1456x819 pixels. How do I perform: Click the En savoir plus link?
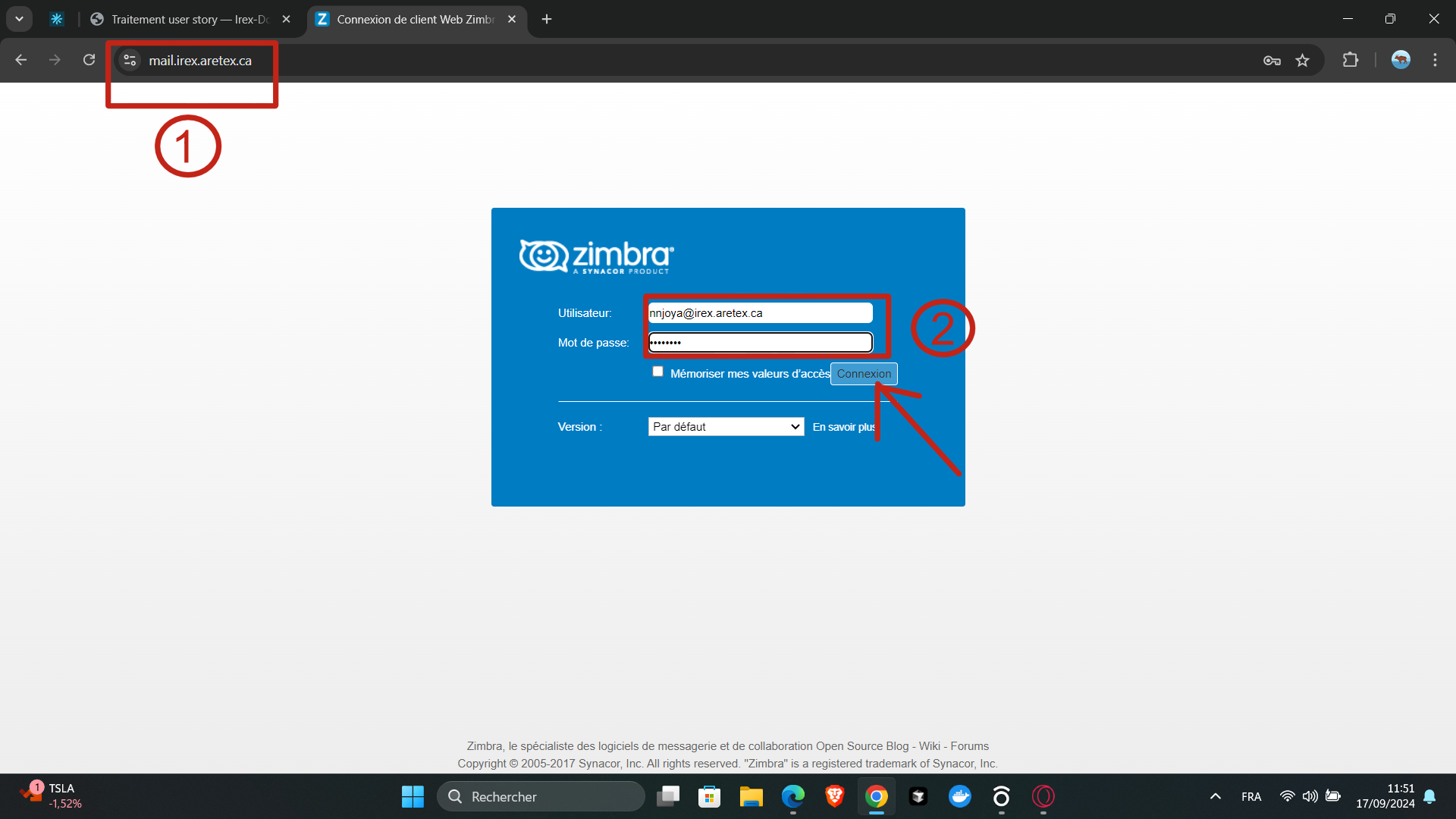pos(844,427)
